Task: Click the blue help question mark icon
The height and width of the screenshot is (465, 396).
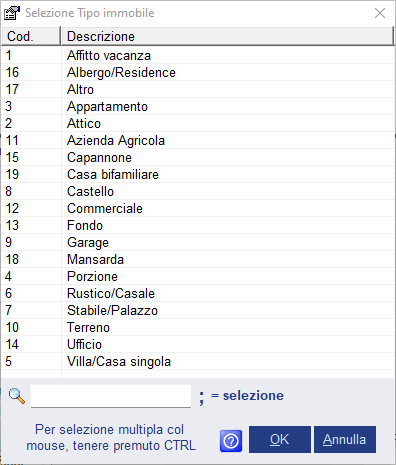Action: point(231,441)
